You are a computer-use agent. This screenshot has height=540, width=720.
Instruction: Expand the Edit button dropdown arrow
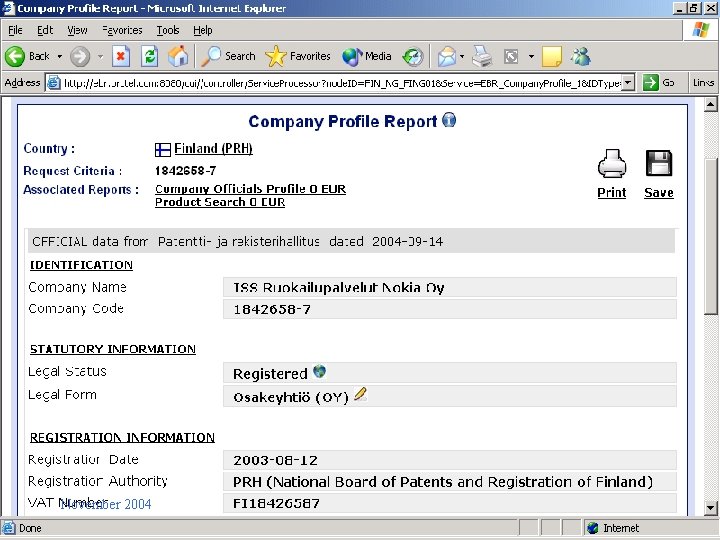(531, 57)
